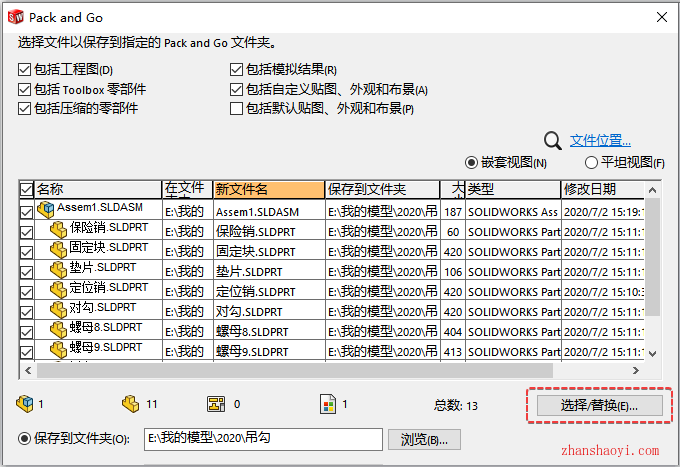680x467 pixels.
Task: Click the horizontal scrollbar thumb
Action: coord(295,370)
